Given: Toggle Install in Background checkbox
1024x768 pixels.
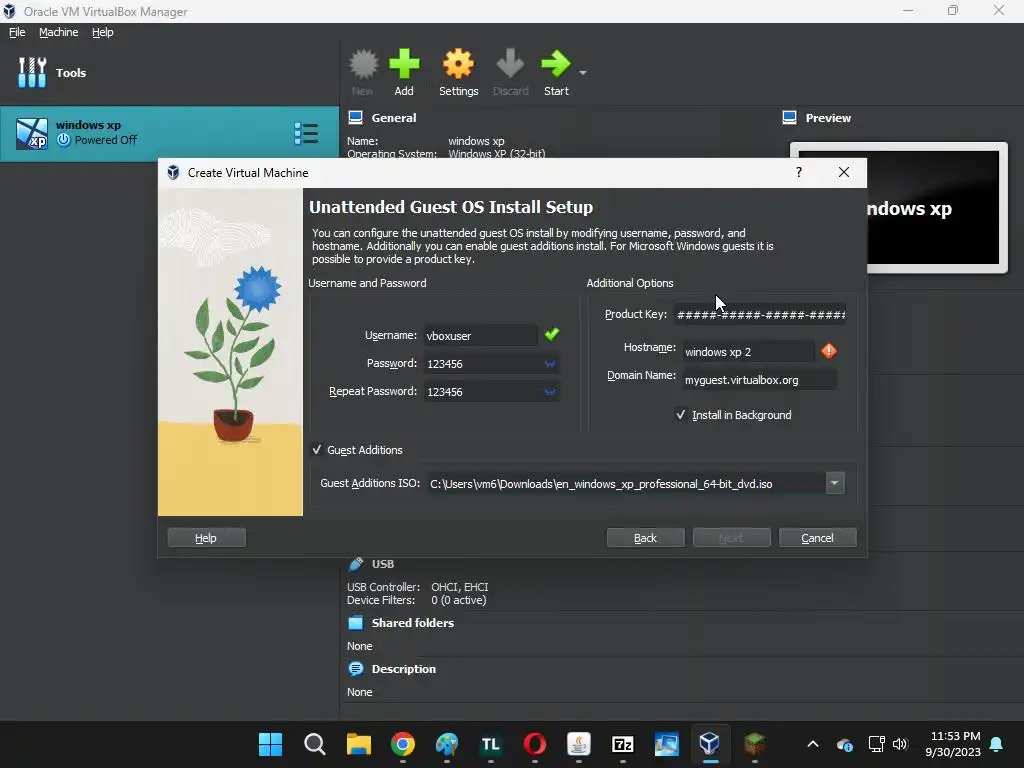Looking at the screenshot, I should click(680, 415).
